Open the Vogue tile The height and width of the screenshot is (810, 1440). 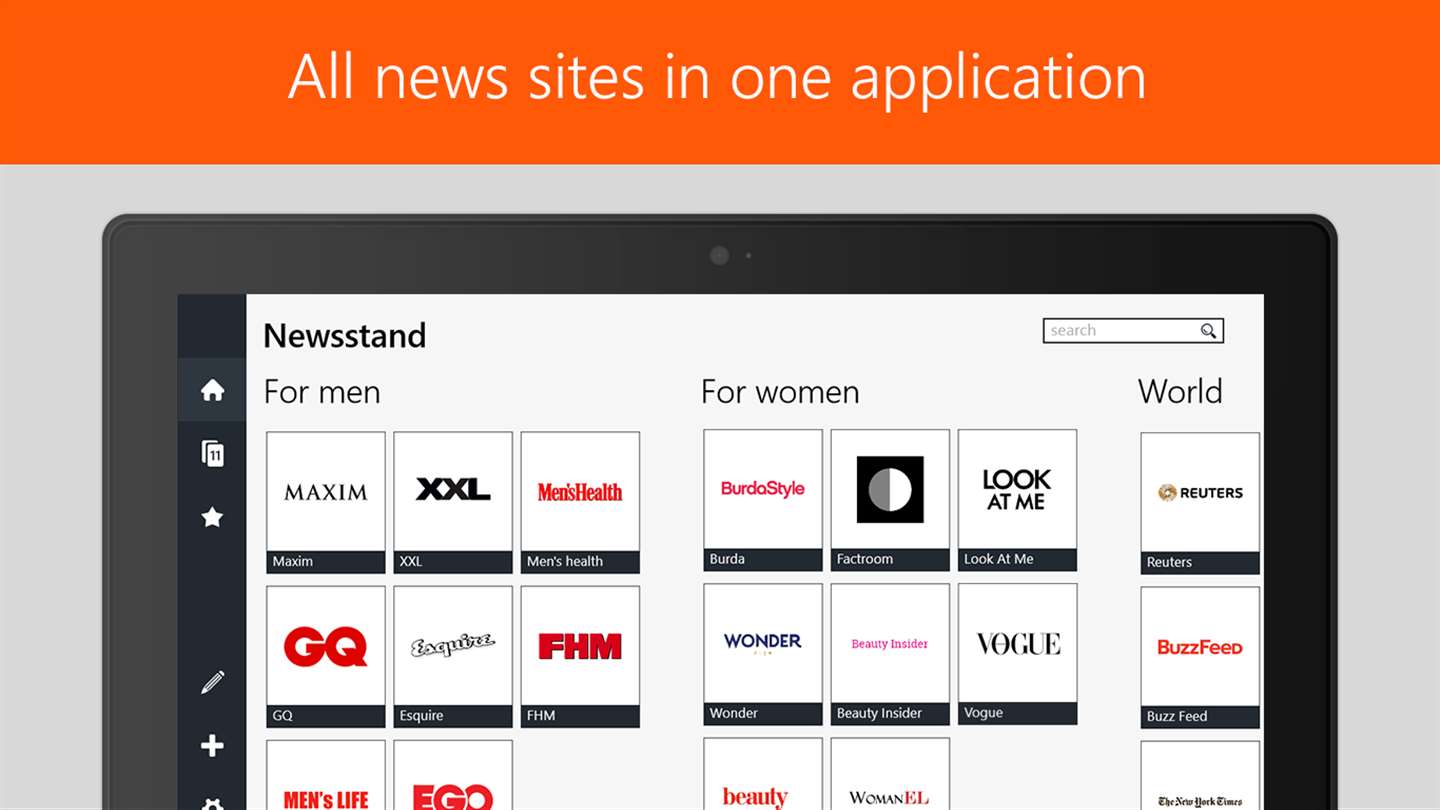[1017, 654]
